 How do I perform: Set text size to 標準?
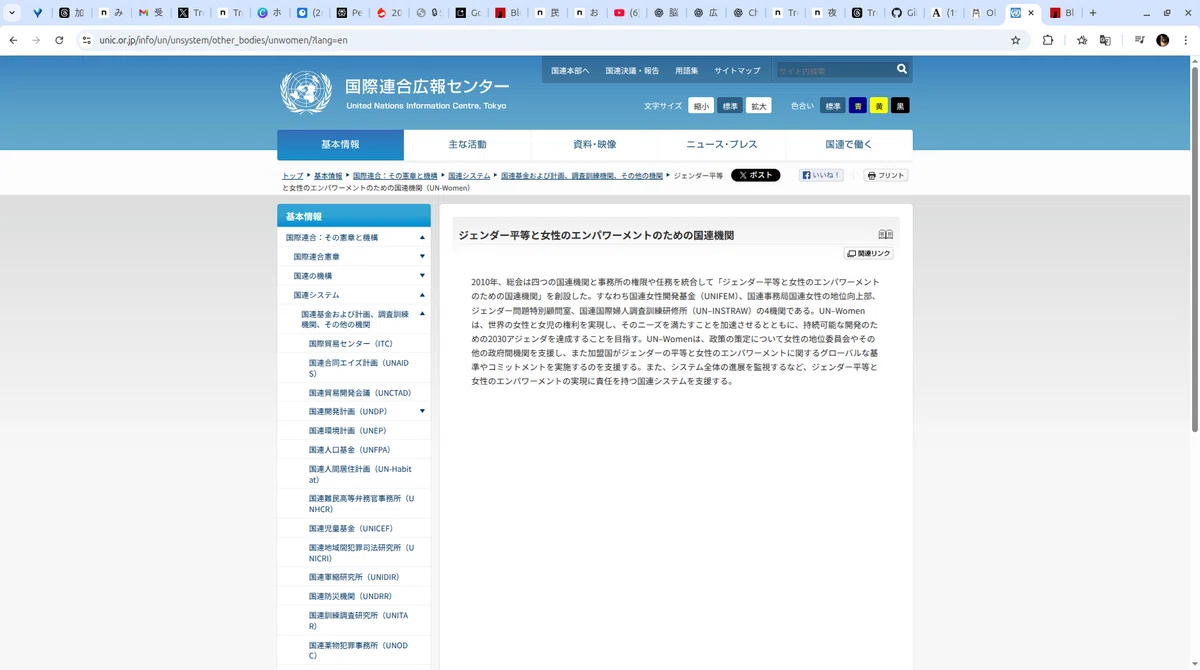(x=730, y=106)
